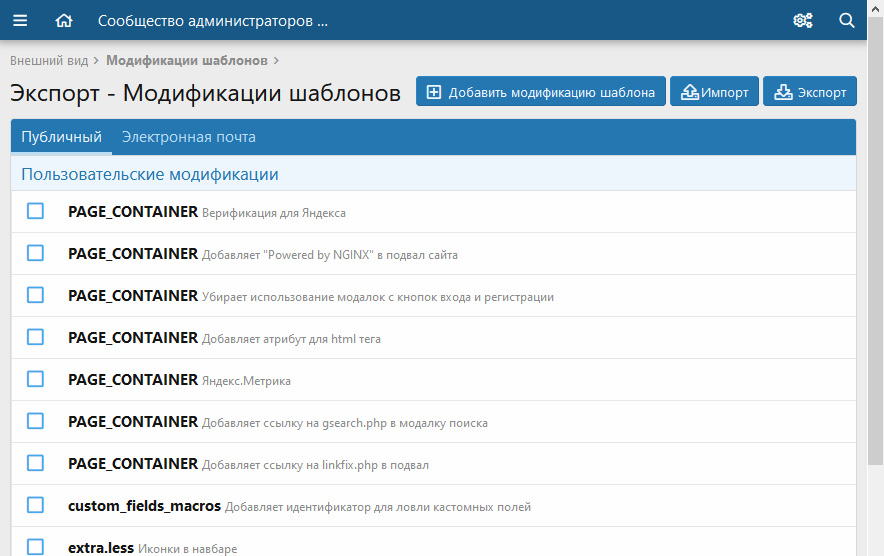884x556 pixels.
Task: Check the custom_fields_macros checkbox
Action: coord(35,505)
